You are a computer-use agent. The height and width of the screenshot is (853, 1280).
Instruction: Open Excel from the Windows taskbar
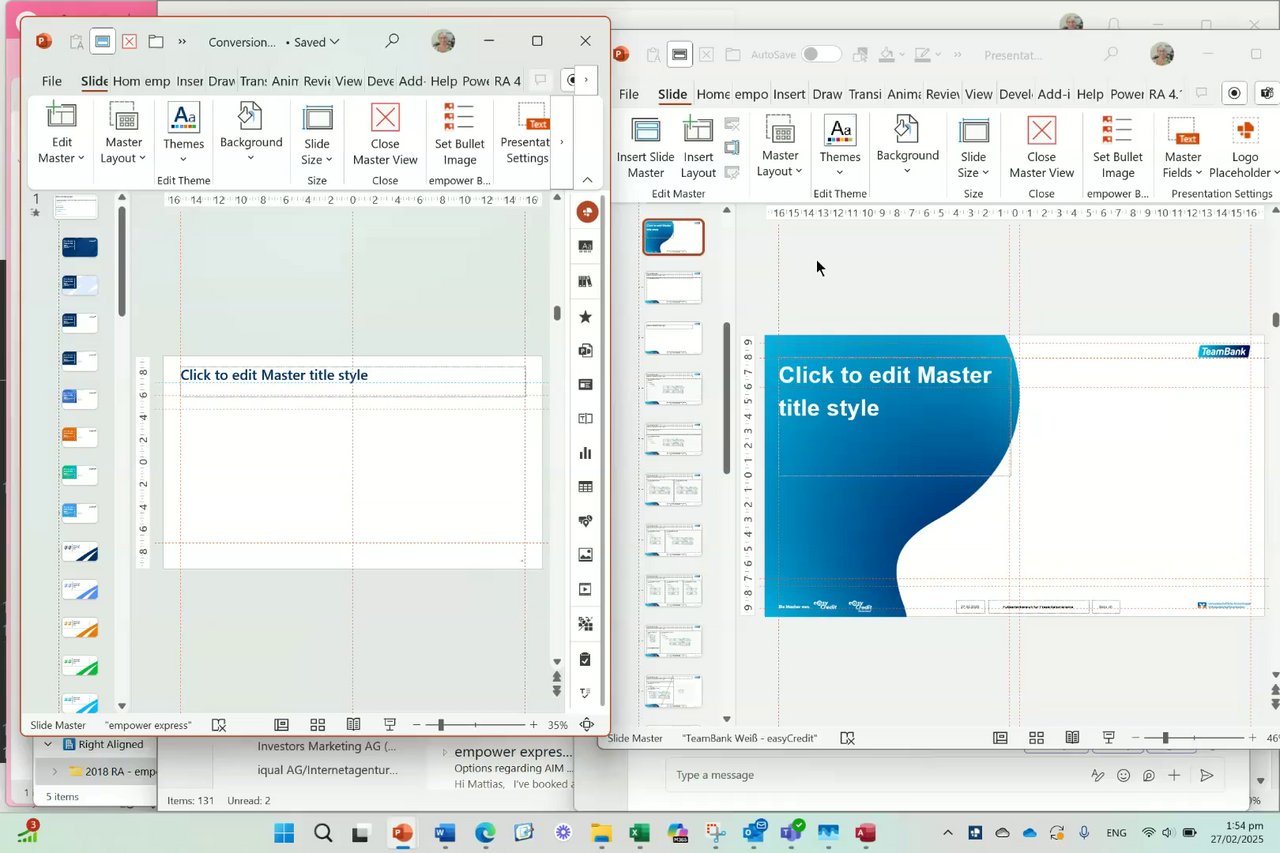[x=639, y=833]
